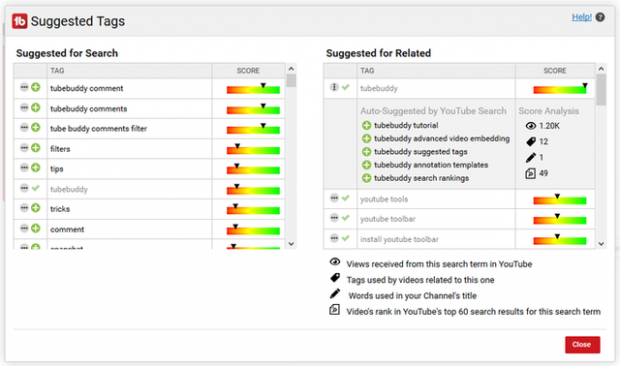Expand details for 'tubebuddy comments' row
The height and width of the screenshot is (366, 620).
pos(24,108)
